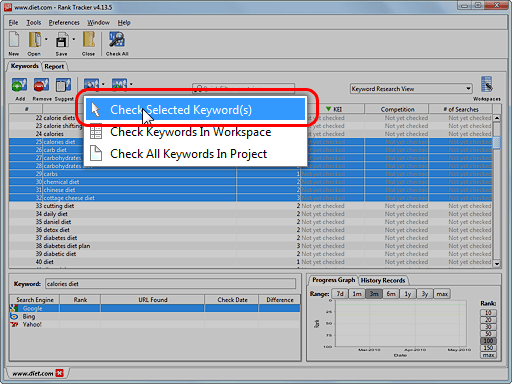Viewport: 512px width, 384px height.
Task: Expand the Save button dropdown arrow
Action: click(x=73, y=40)
